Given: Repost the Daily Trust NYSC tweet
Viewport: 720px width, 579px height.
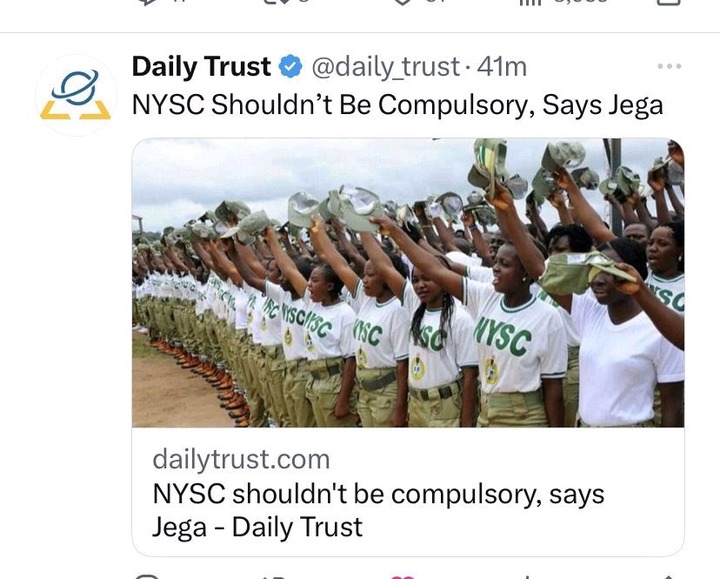Looking at the screenshot, I should click(272, 577).
